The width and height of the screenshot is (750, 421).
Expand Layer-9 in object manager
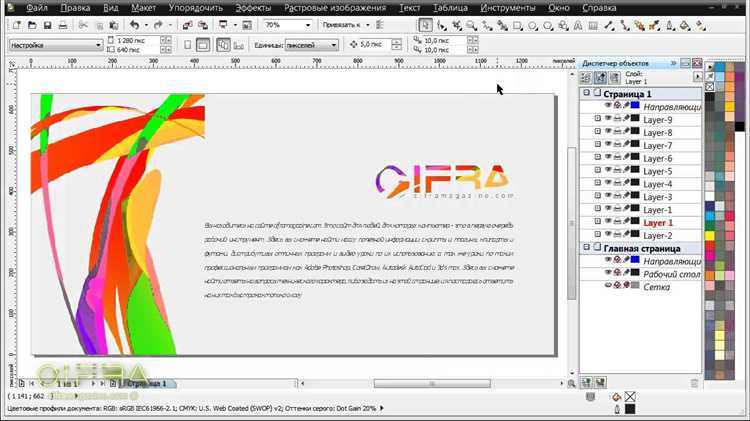click(x=597, y=118)
